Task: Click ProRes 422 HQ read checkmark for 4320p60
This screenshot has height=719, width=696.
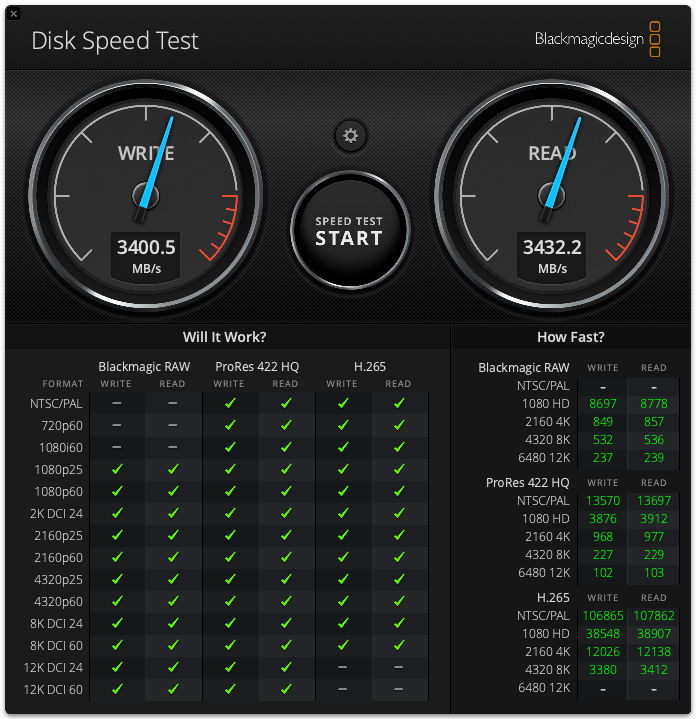Action: [285, 601]
